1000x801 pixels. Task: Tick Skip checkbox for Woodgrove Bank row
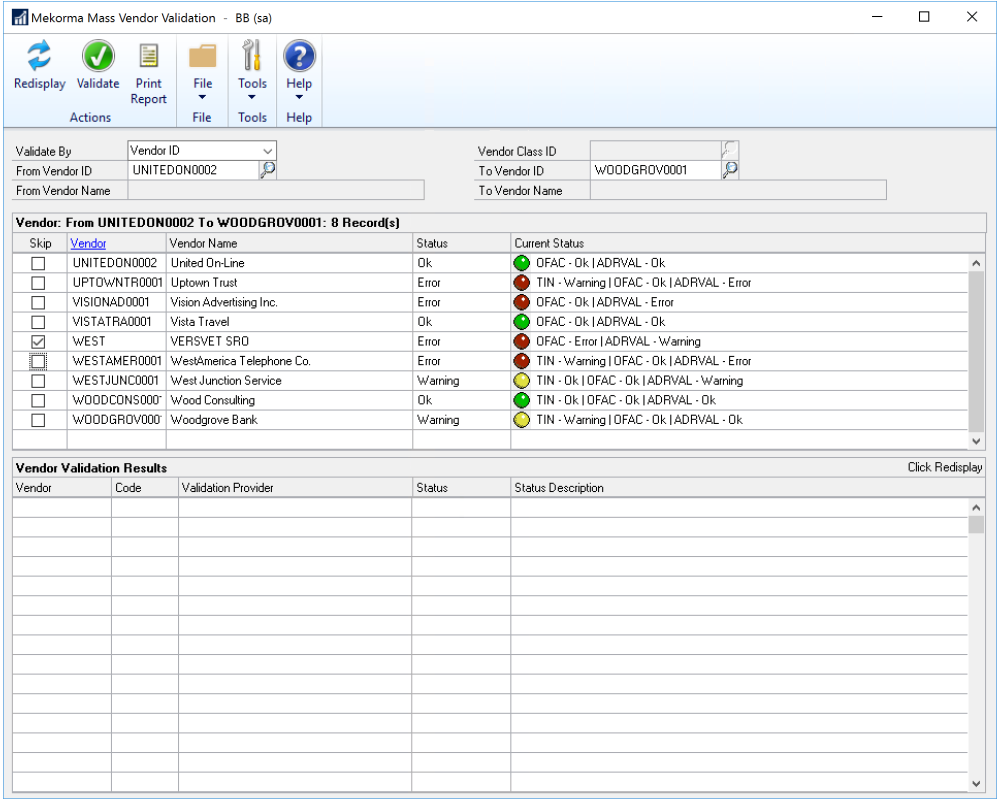(x=38, y=420)
